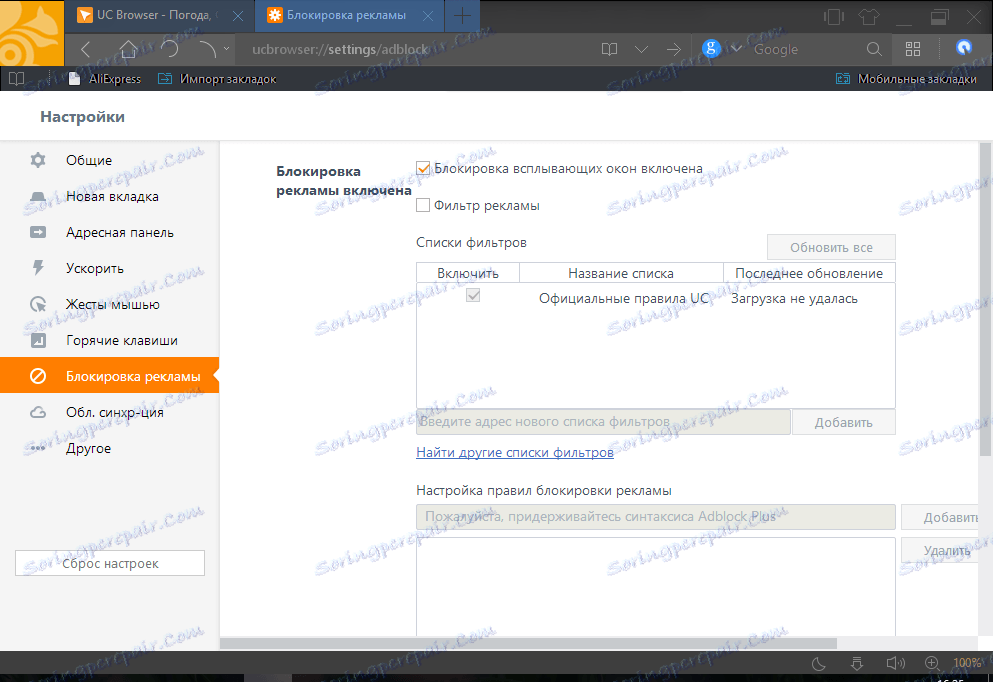Open Найти другие списки фильтров link
The image size is (993, 682).
coord(515,452)
